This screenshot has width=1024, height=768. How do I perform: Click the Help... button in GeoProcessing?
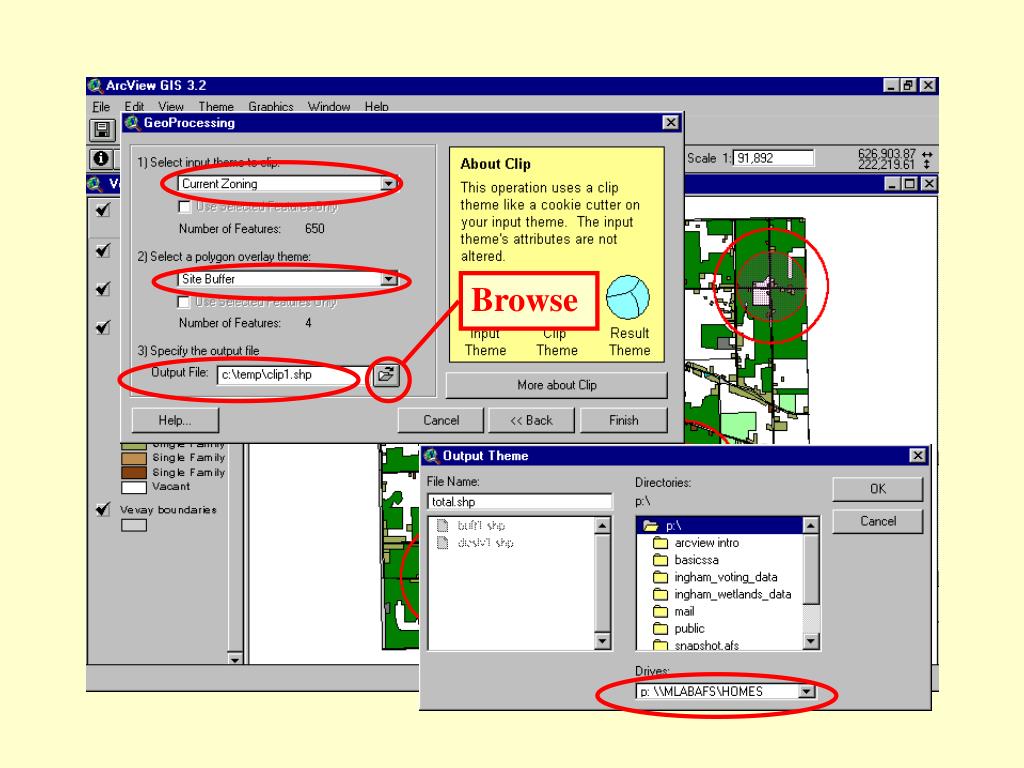175,420
